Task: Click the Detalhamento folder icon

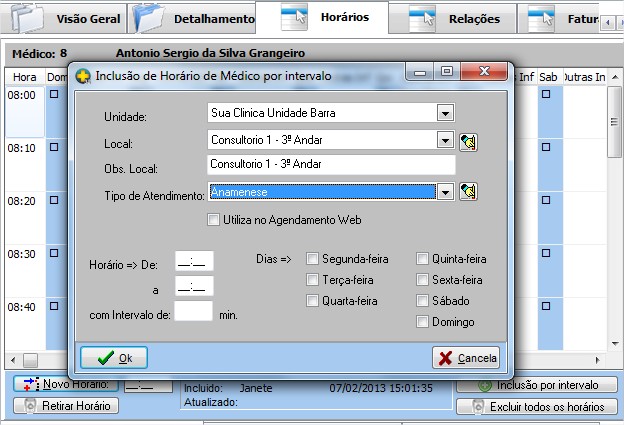Action: 148,18
